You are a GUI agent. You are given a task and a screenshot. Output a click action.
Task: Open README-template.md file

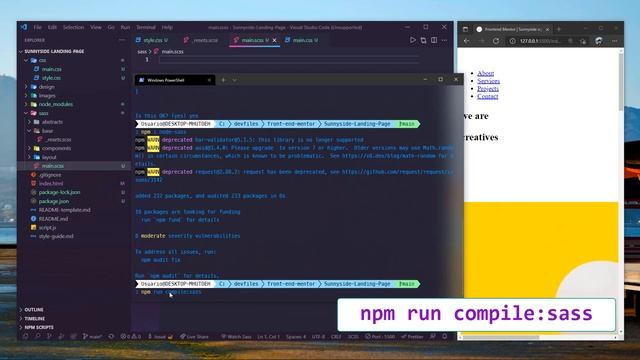click(64, 210)
